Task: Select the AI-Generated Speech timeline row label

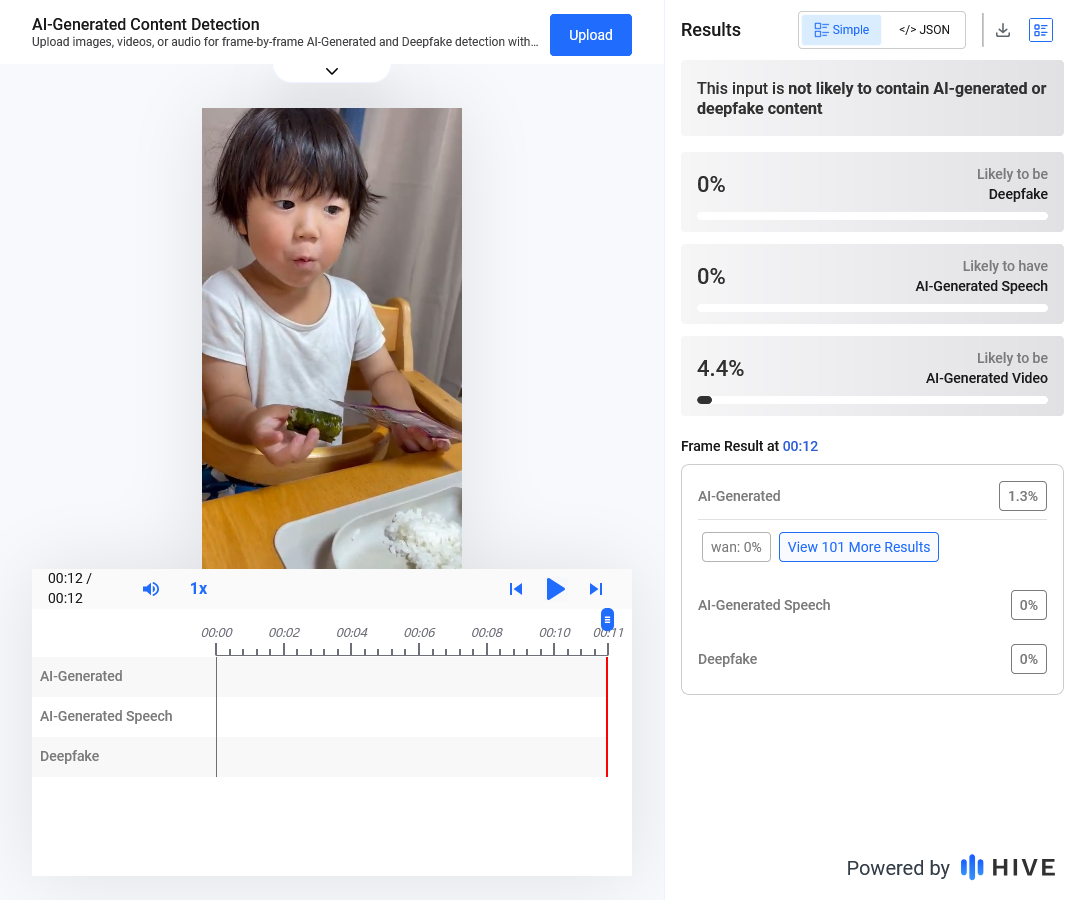Action: point(106,716)
